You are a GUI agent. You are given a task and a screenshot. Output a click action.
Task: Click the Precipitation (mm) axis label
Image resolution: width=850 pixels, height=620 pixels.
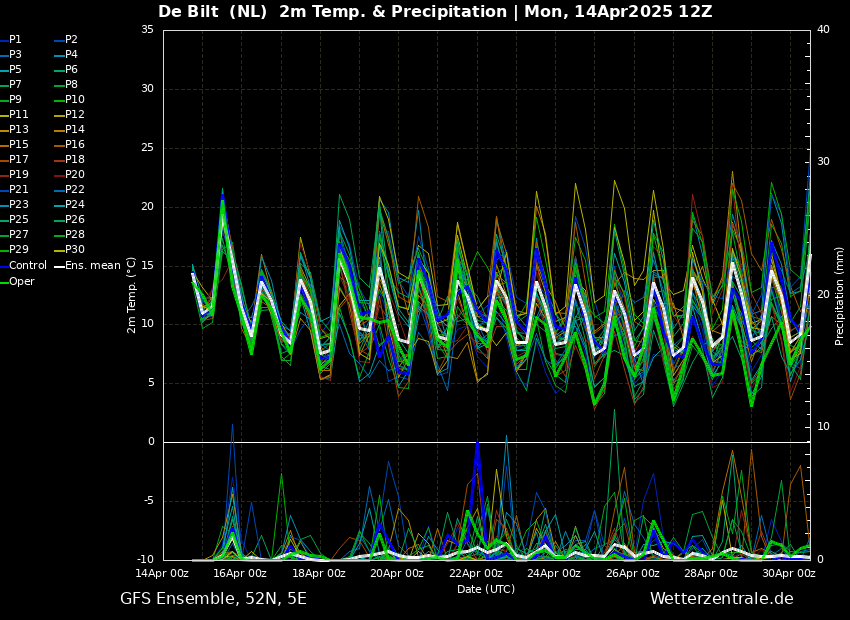[x=840, y=296]
